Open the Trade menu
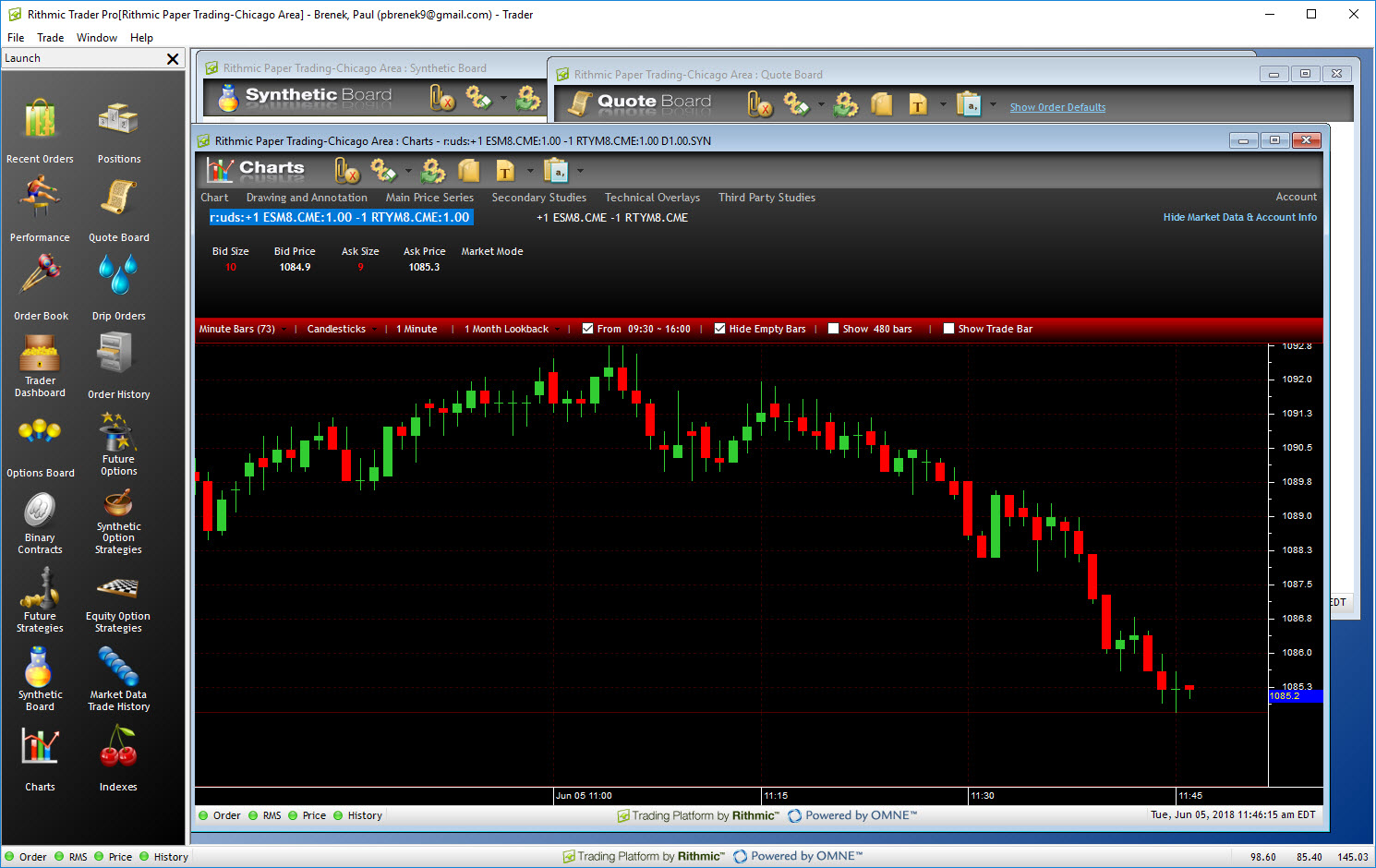 (x=51, y=38)
